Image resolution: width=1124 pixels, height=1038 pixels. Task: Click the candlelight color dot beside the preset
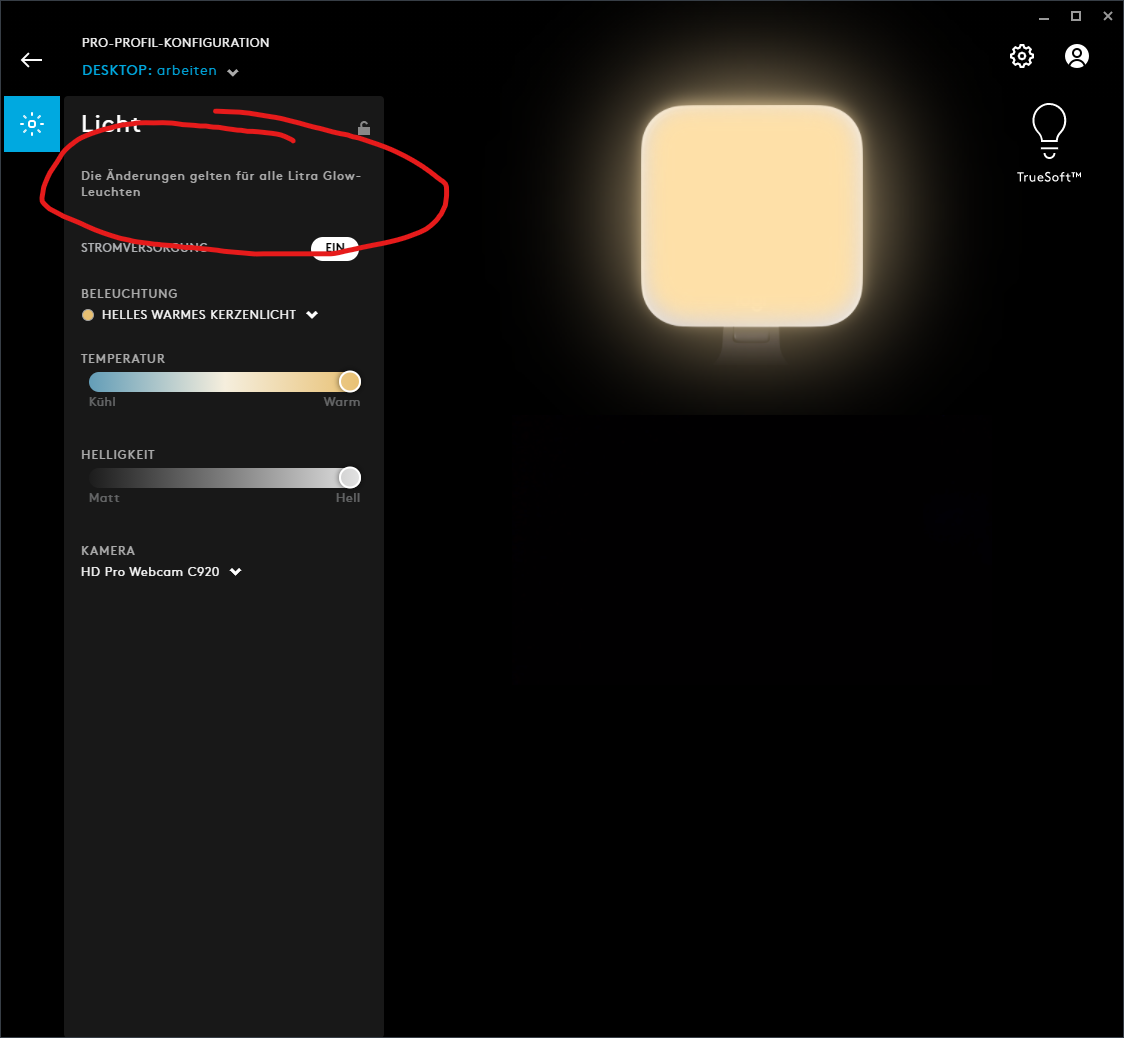88,314
